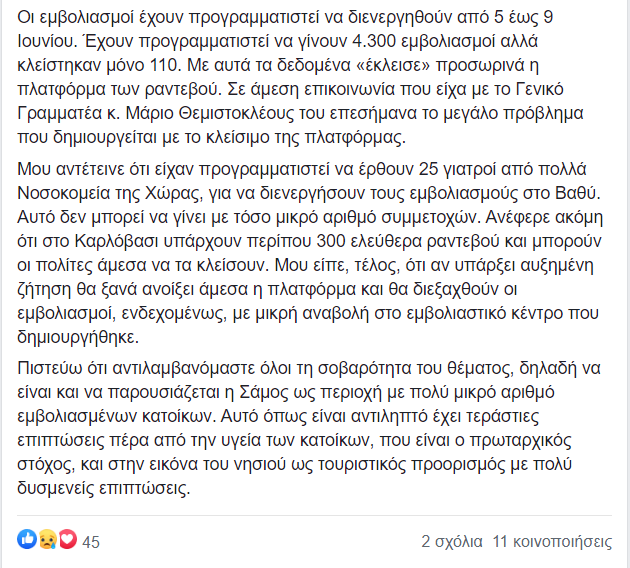Open the "11 κοινοποιήσεις" shares link
Image resolution: width=630 pixels, height=568 pixels.
click(x=552, y=542)
